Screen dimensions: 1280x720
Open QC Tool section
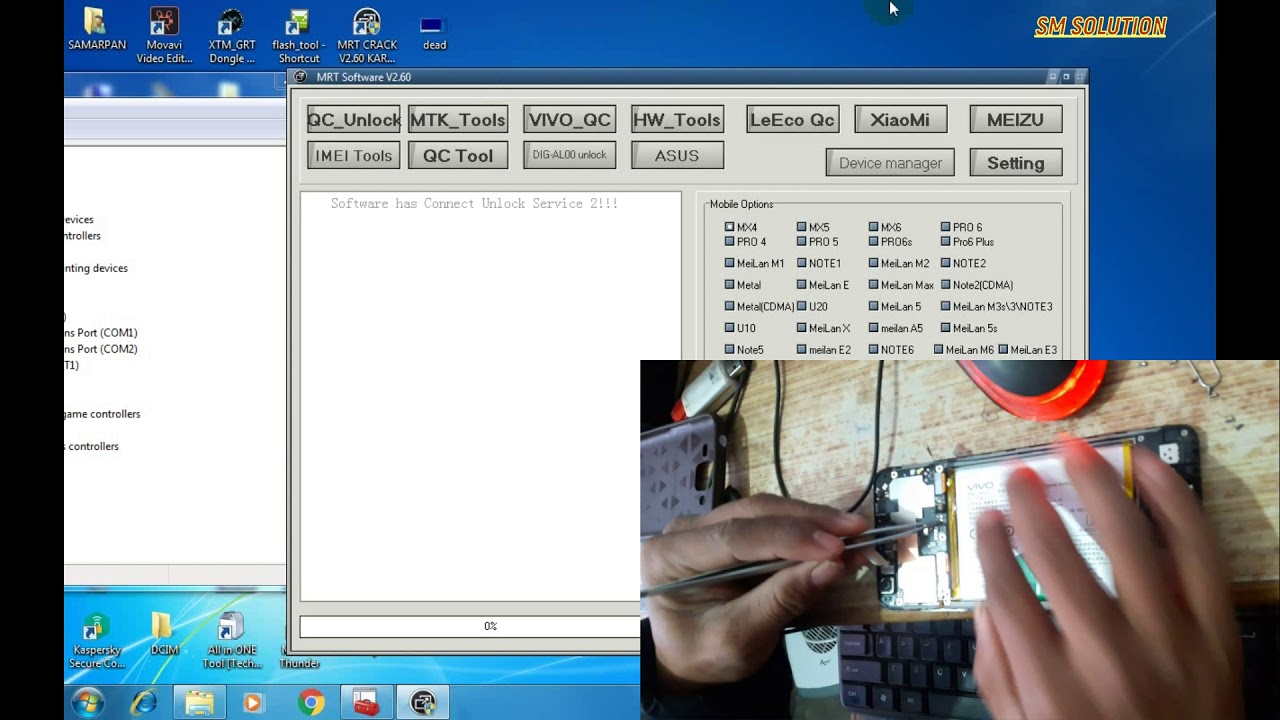pyautogui.click(x=458, y=156)
